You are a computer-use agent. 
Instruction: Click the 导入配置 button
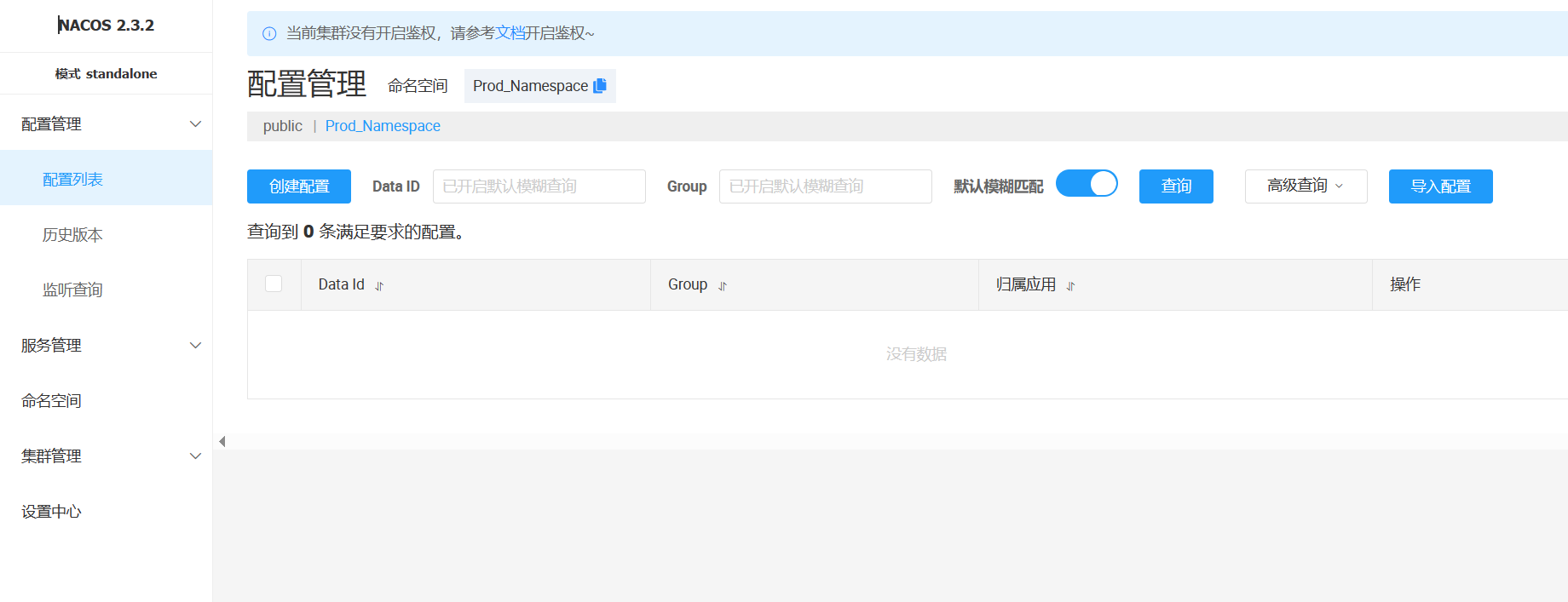point(1440,186)
